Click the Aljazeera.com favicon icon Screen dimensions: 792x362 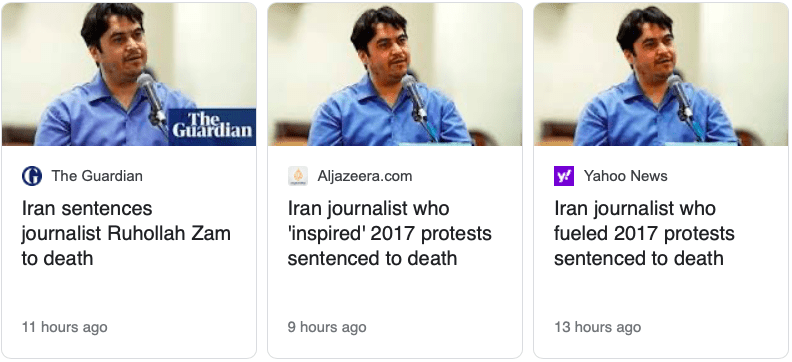tap(298, 176)
